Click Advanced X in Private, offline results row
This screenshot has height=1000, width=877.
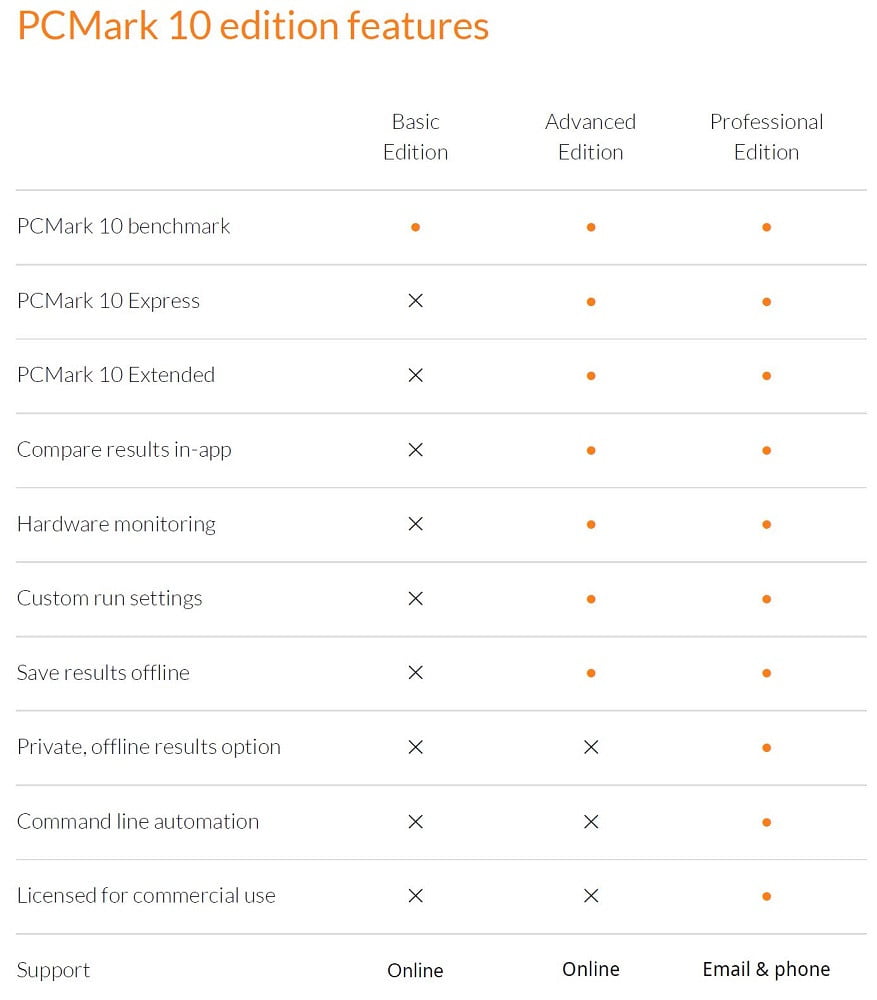pos(591,747)
